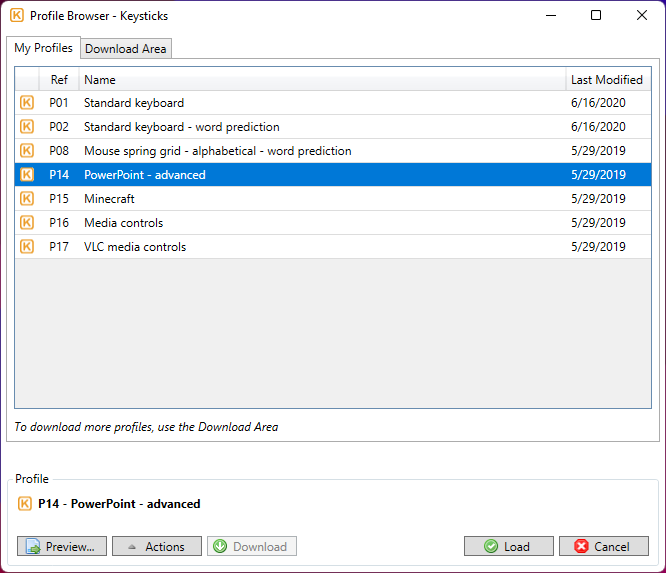Click the 5/29/2019 date in the P08 row
666x573 pixels.
[x=598, y=151]
